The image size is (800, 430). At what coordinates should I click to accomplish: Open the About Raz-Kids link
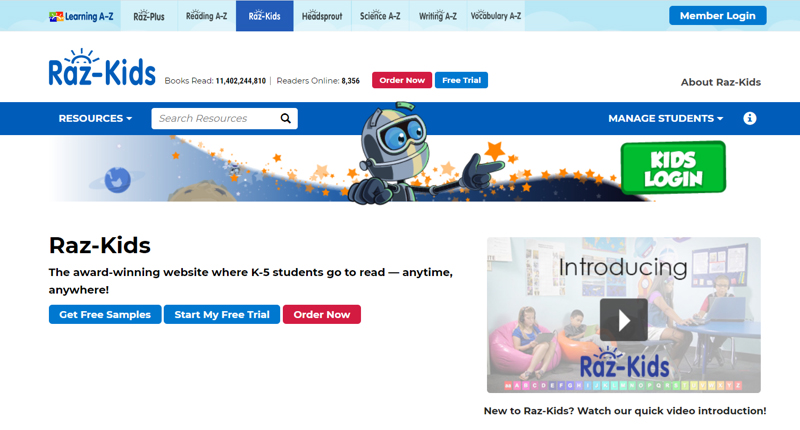[x=720, y=82]
